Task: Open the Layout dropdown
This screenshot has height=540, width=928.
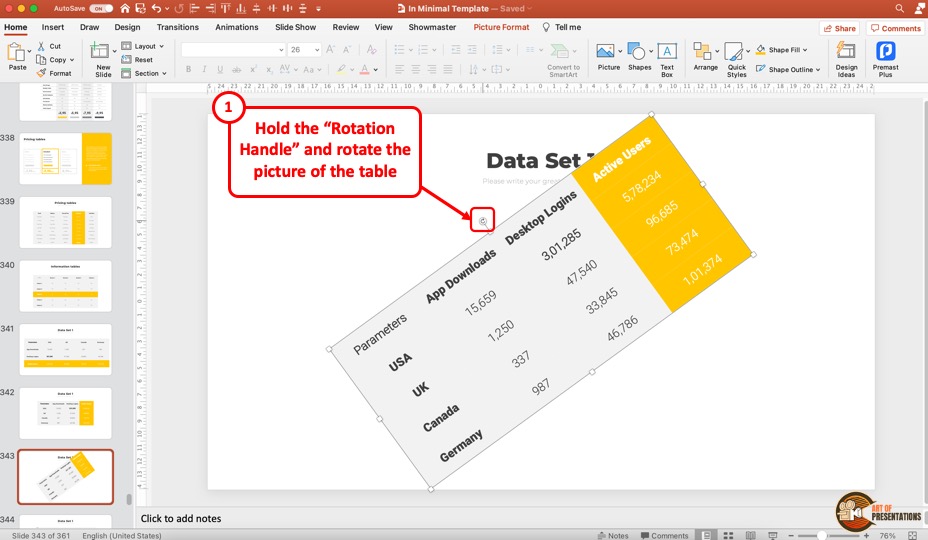Action: [x=143, y=46]
